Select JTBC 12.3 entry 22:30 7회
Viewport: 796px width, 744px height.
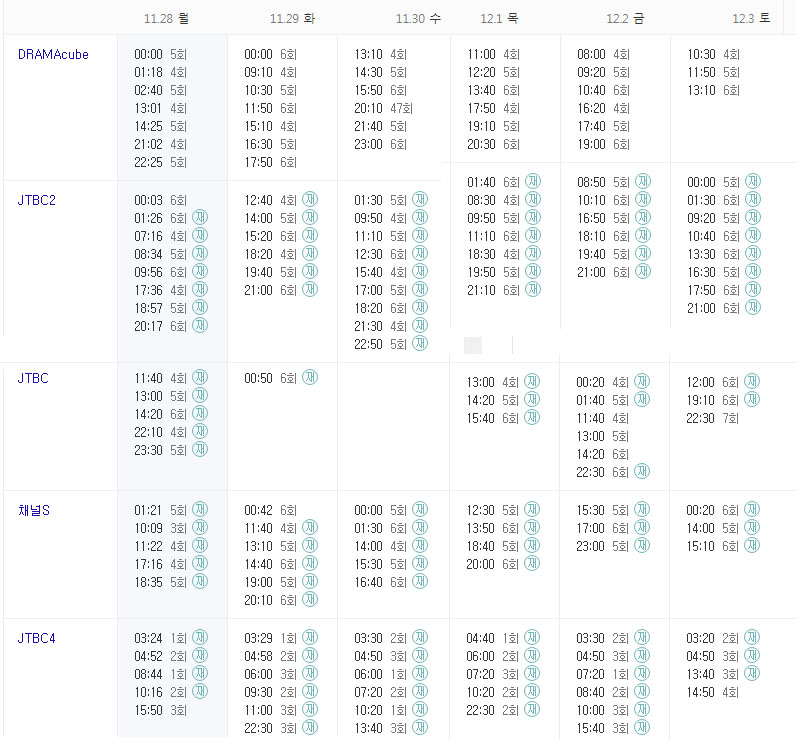coord(713,418)
